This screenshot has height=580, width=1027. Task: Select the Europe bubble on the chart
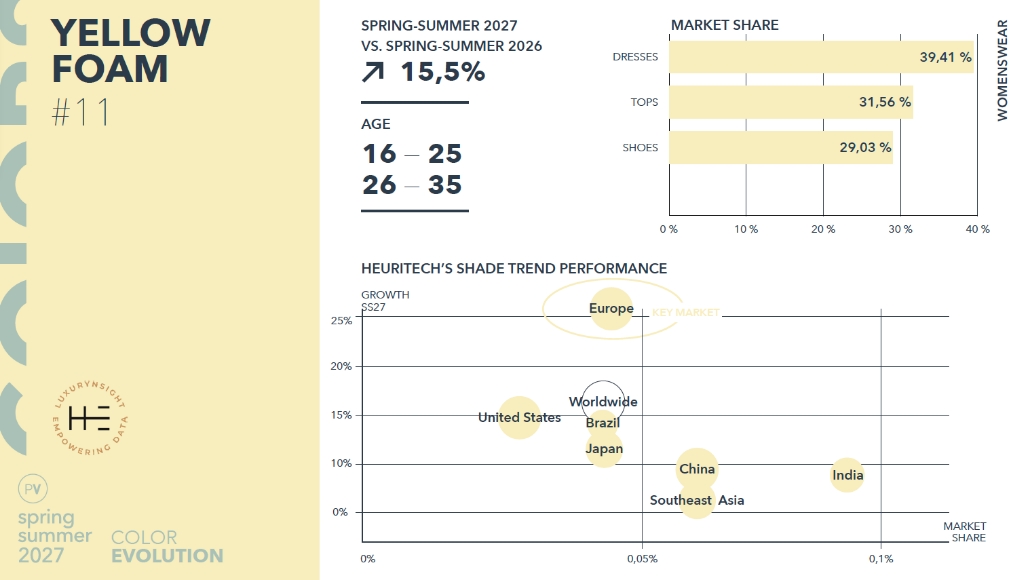611,309
